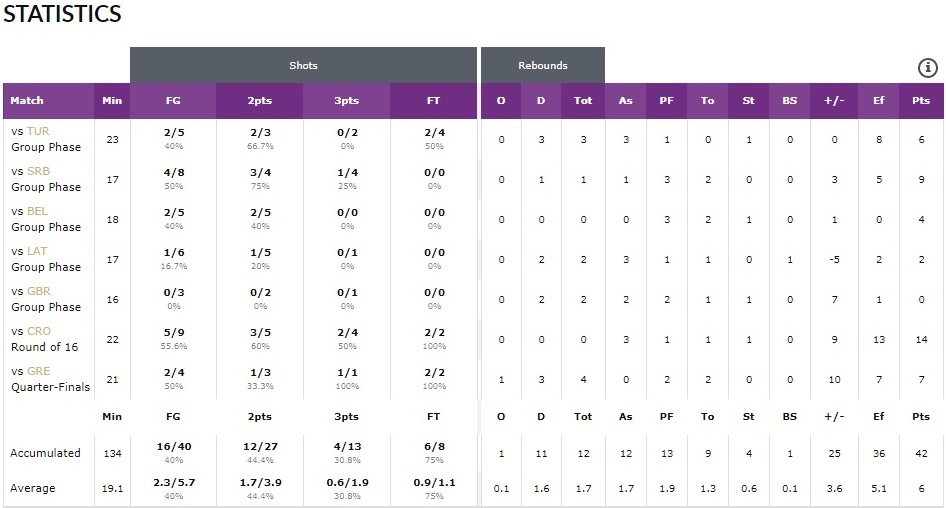The width and height of the screenshot is (946, 508).
Task: Click the 3pts column header
Action: click(x=346, y=100)
